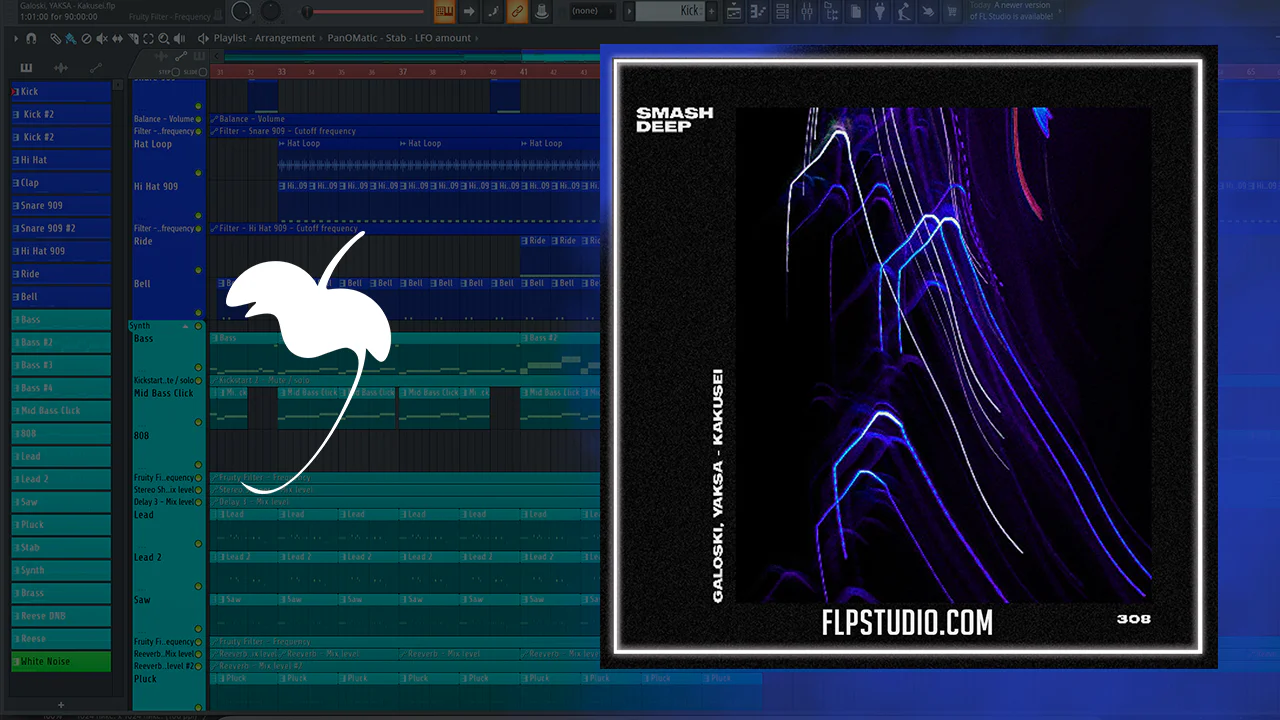
Task: Open the Browser view icon
Action: pos(831,11)
